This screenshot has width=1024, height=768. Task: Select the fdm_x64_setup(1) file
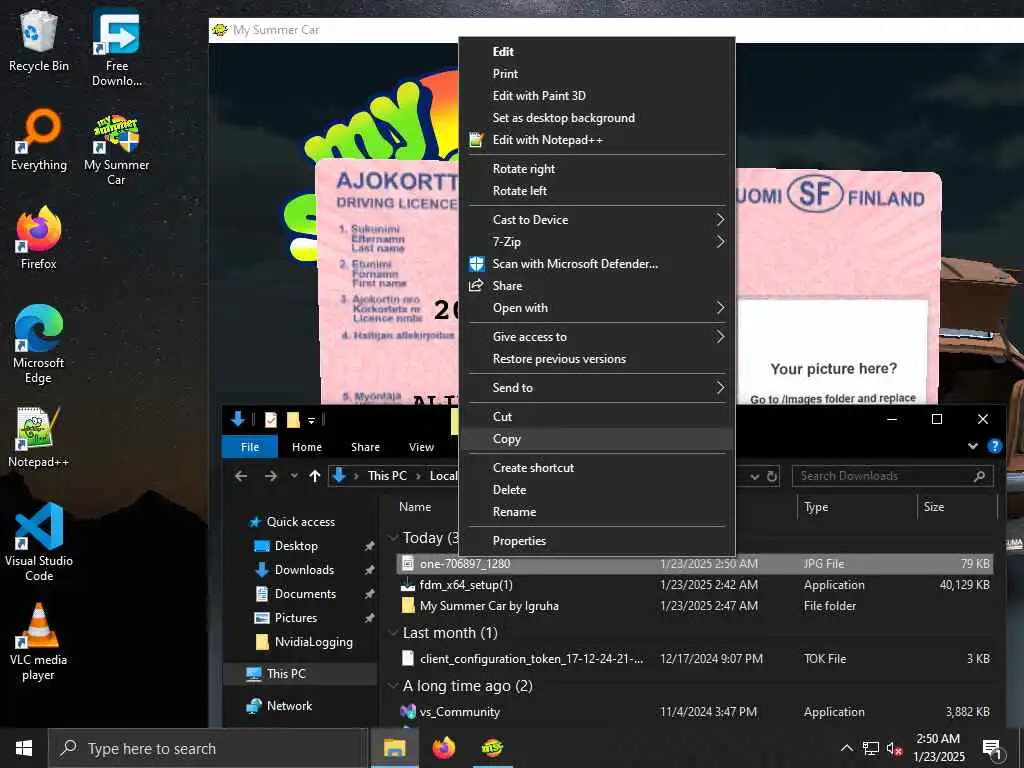[x=696, y=585]
